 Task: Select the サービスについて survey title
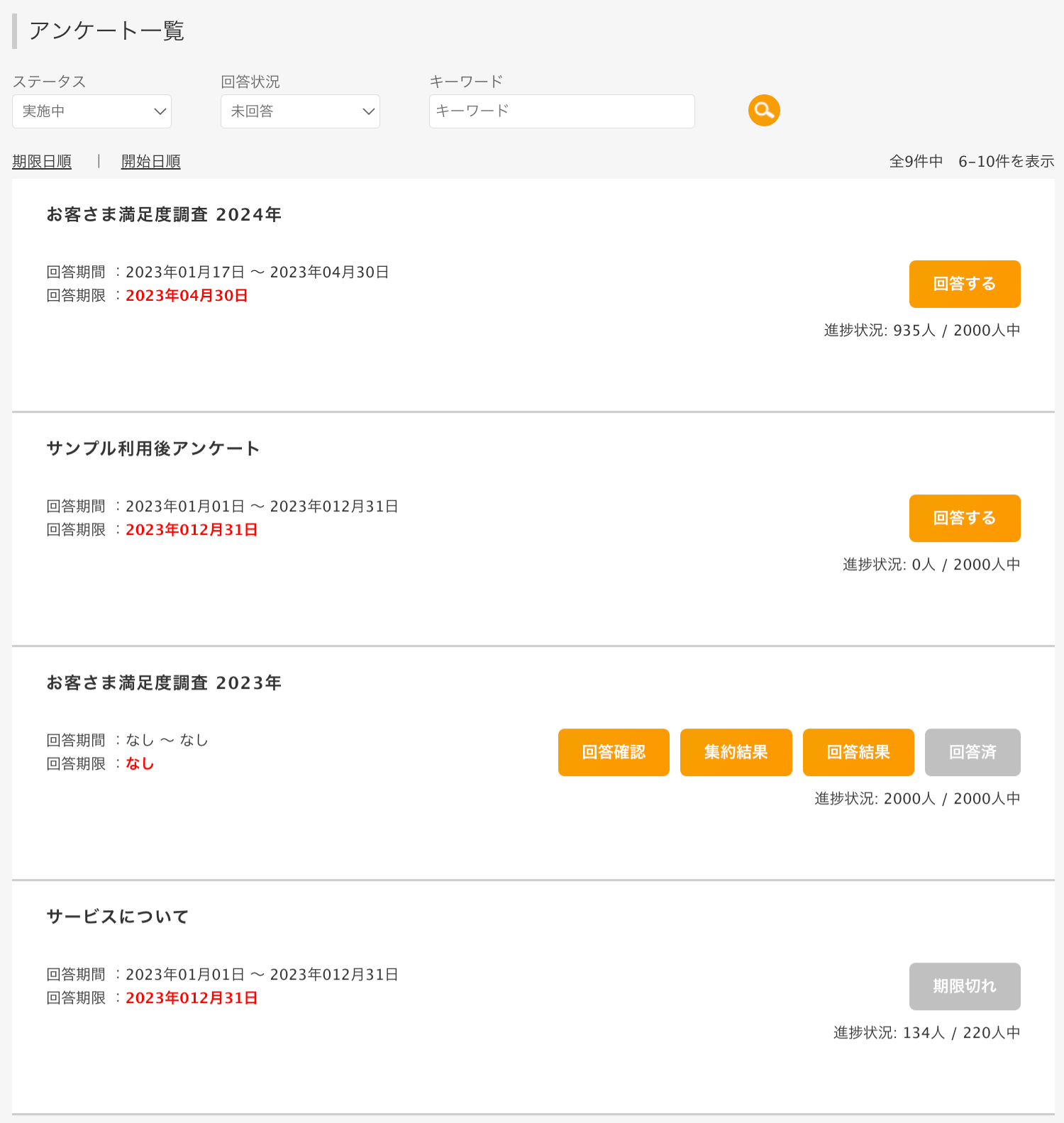tap(118, 917)
